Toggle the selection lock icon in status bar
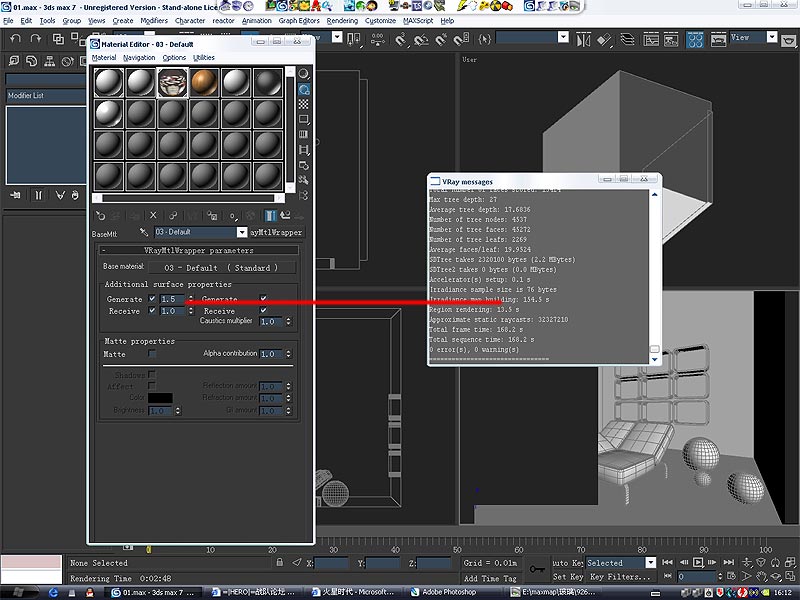The height and width of the screenshot is (600, 800). click(280, 562)
